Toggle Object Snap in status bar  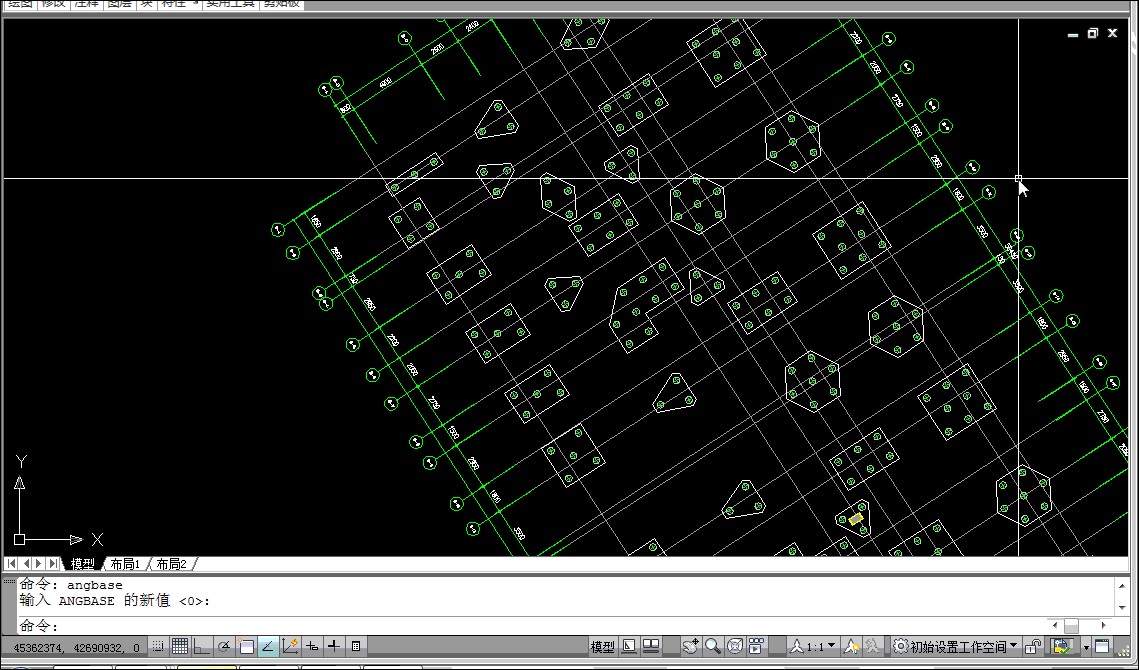coord(246,646)
